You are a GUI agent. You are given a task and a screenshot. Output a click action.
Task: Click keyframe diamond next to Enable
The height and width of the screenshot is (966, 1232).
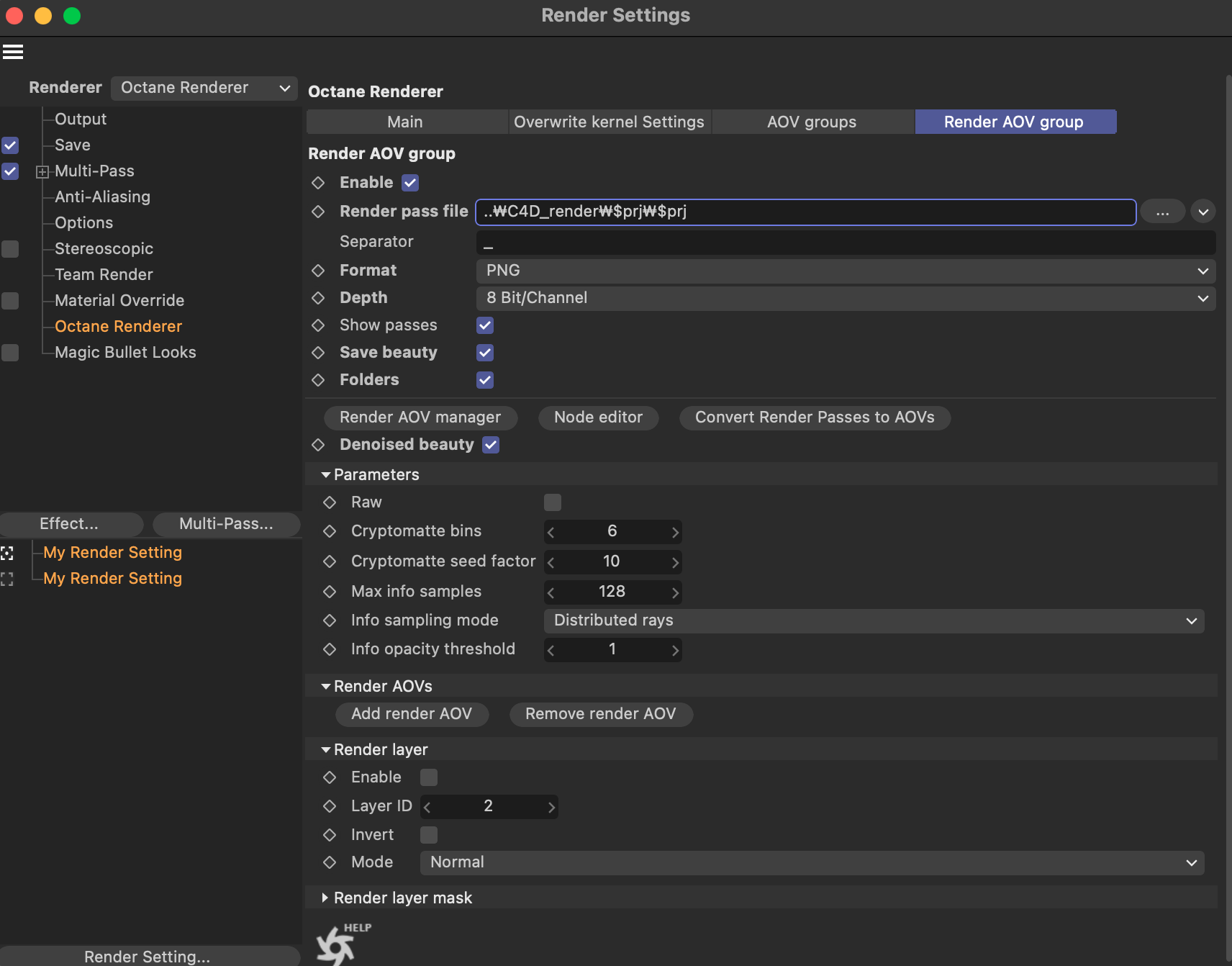tap(318, 183)
